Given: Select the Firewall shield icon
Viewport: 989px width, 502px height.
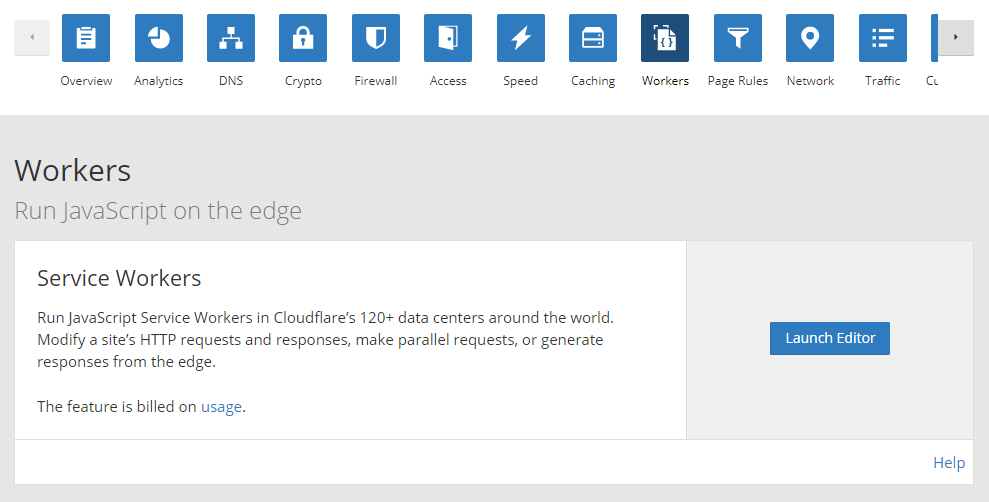Looking at the screenshot, I should tap(376, 38).
